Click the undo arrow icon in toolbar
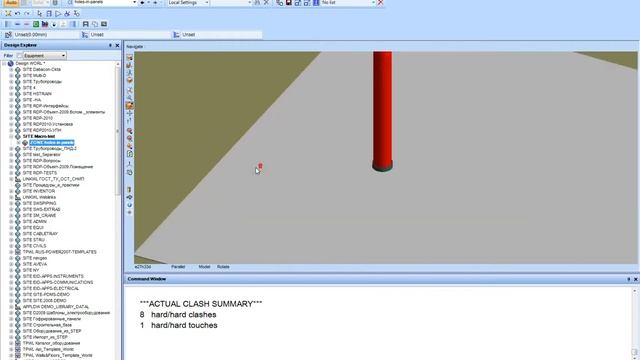The height and width of the screenshot is (360, 640). [x=17, y=13]
